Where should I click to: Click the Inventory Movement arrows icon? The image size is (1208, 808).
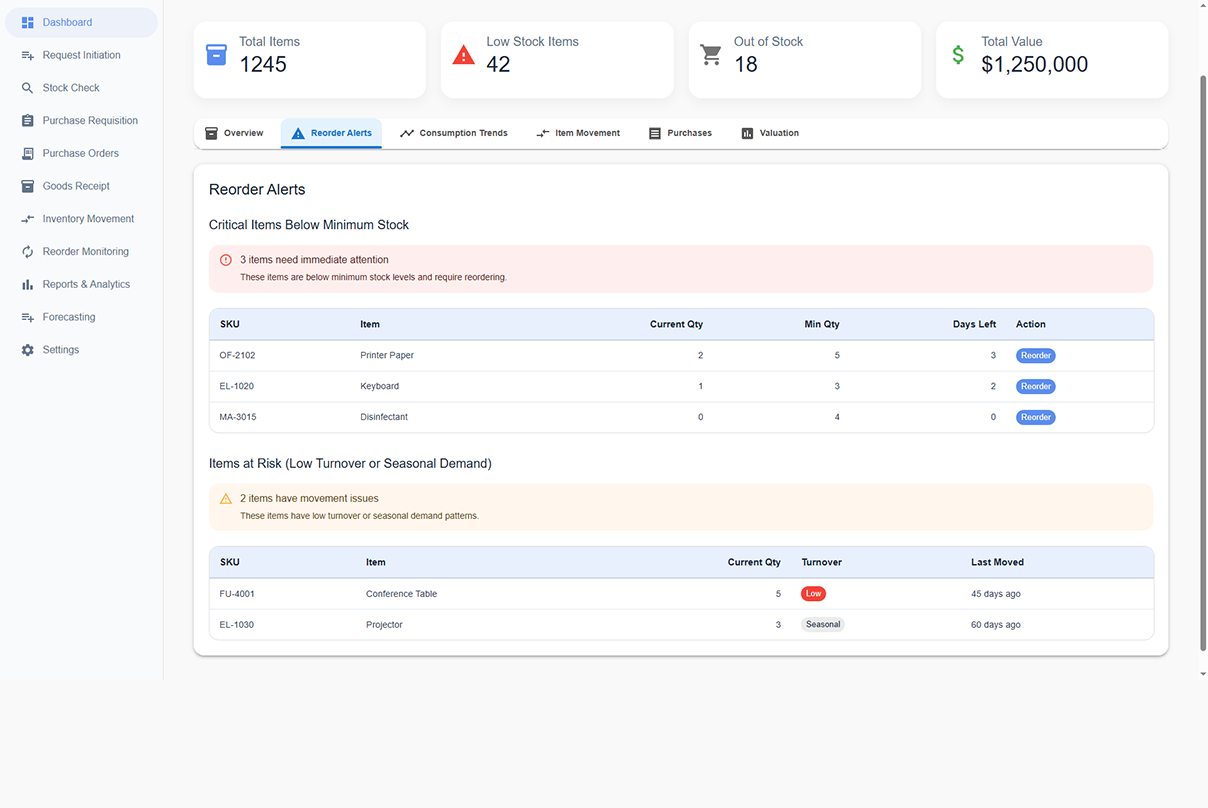pos(28,219)
